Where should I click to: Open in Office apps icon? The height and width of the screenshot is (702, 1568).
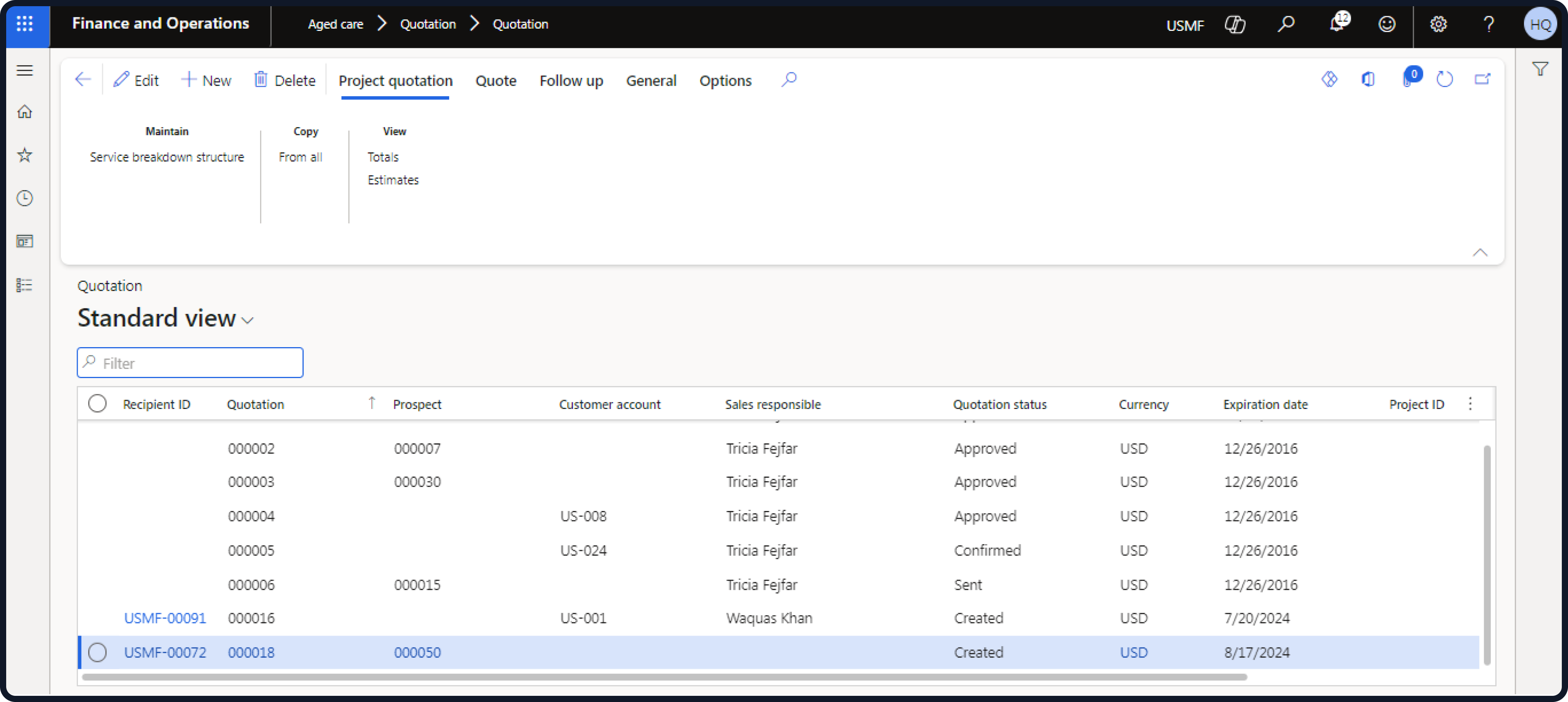point(1368,79)
